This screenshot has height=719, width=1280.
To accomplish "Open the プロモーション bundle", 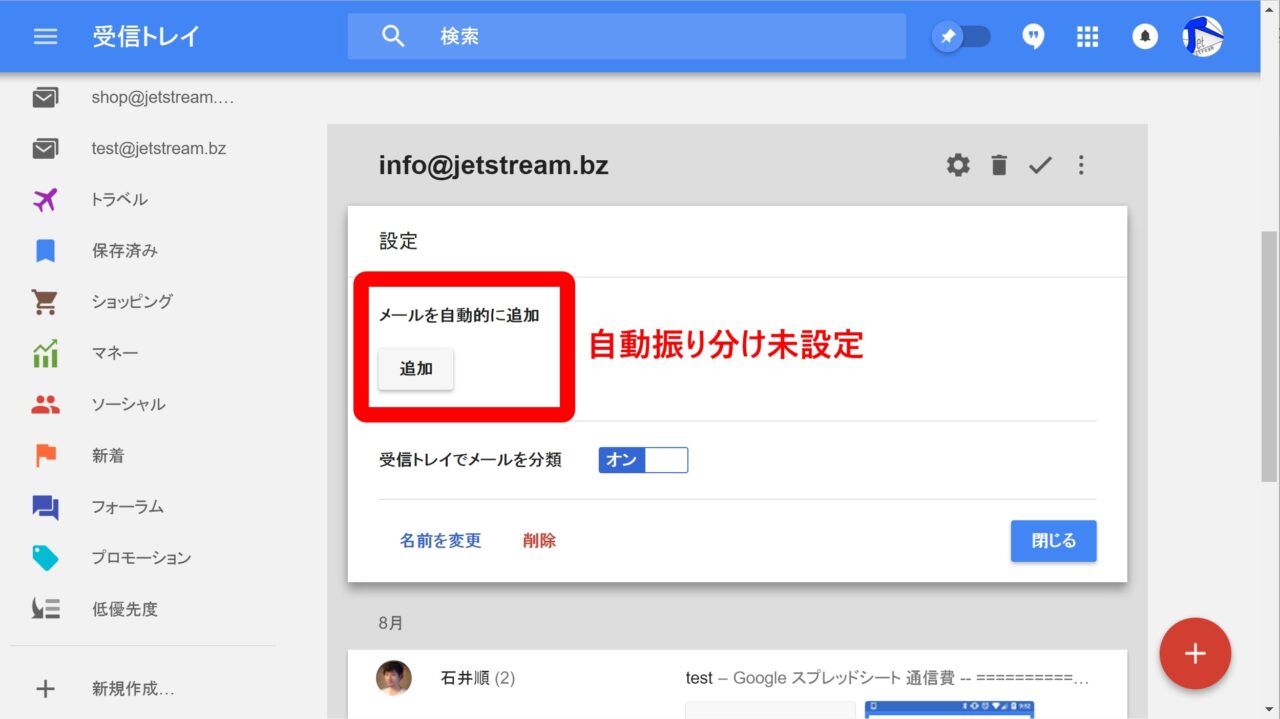I will [141, 558].
